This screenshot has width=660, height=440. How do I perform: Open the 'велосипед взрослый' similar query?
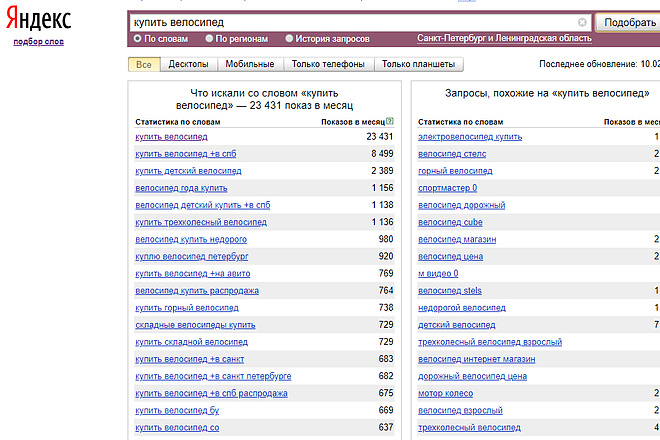click(460, 411)
